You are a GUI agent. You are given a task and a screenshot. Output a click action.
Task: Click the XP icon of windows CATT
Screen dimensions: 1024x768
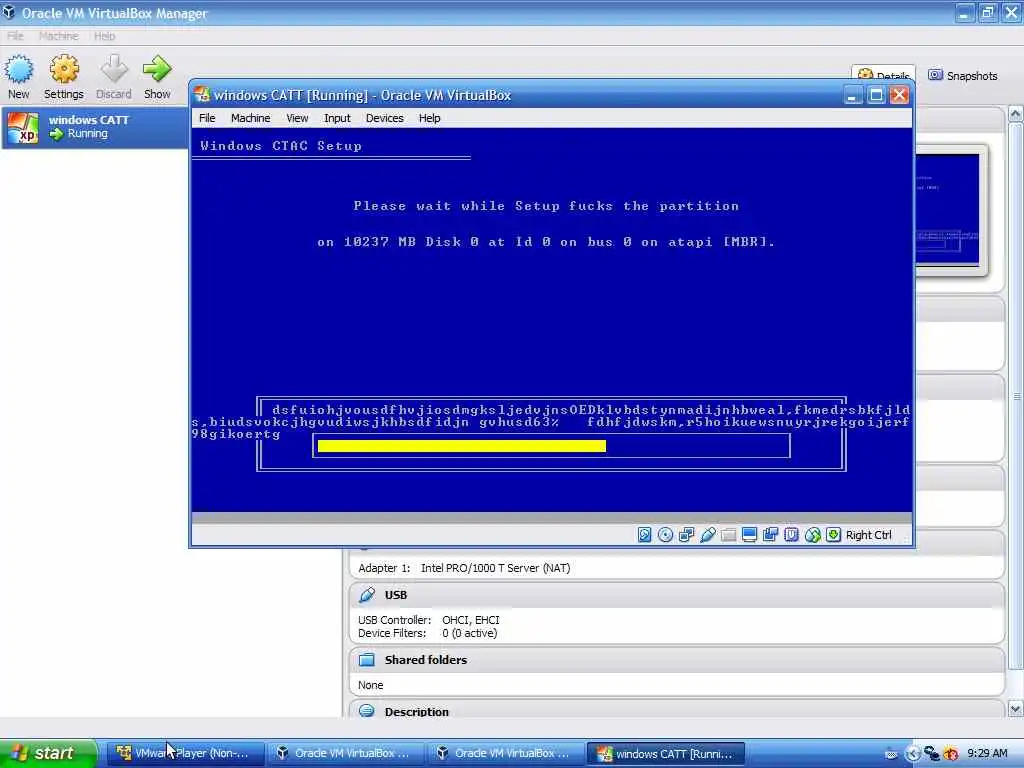(x=23, y=127)
